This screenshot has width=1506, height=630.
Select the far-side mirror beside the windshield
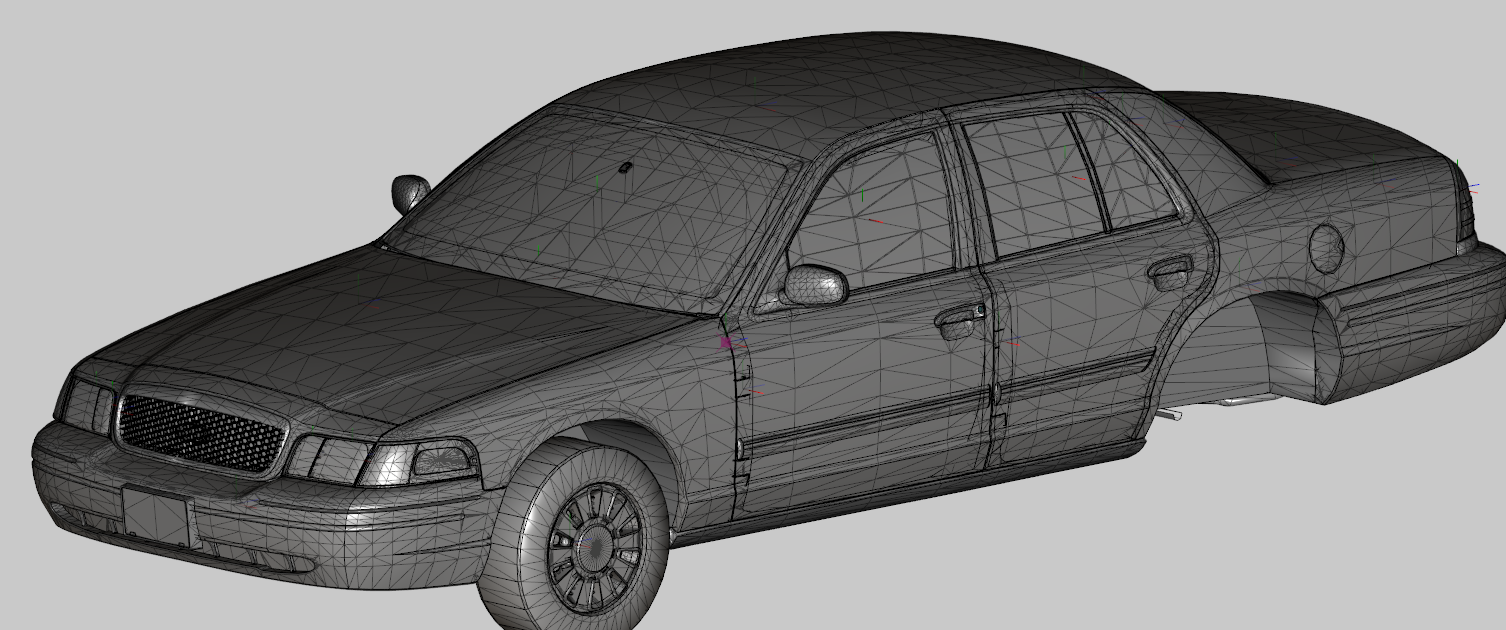coord(410,192)
